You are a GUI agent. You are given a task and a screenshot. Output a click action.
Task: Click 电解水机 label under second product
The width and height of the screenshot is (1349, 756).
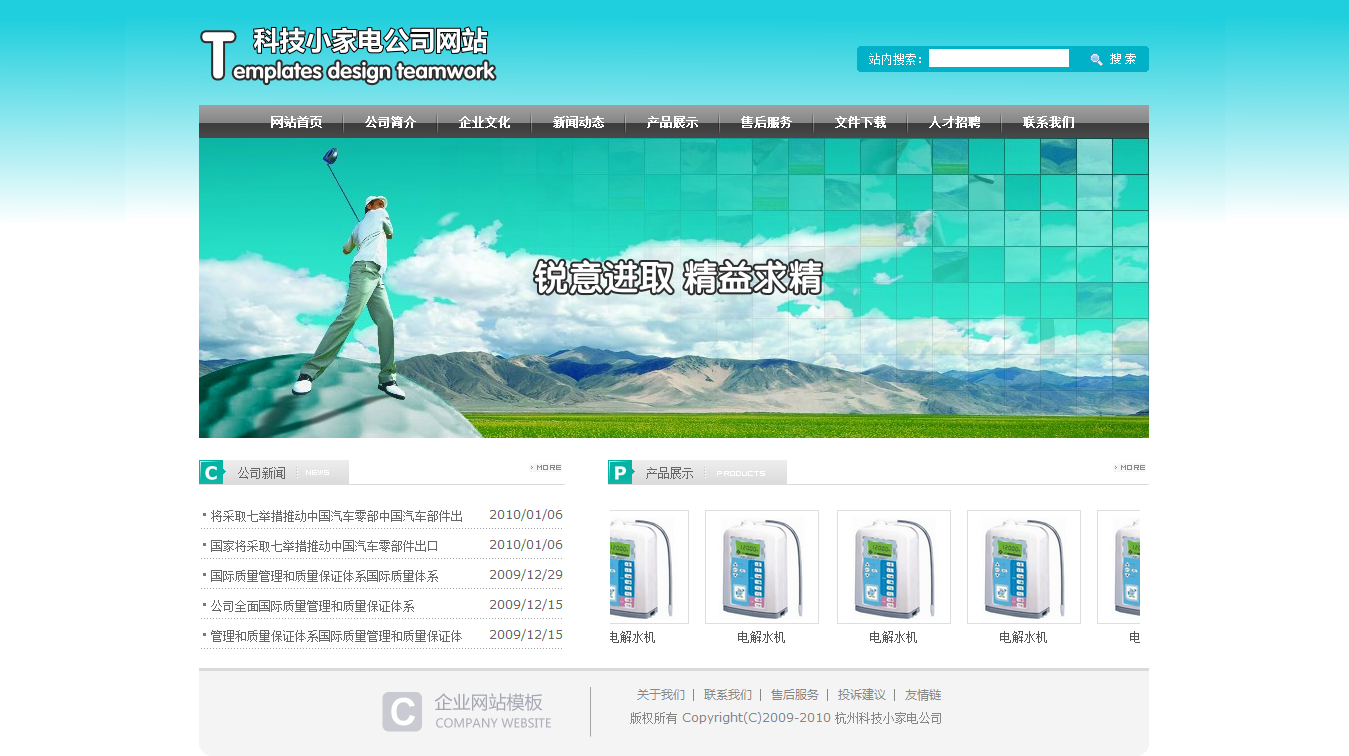point(761,637)
